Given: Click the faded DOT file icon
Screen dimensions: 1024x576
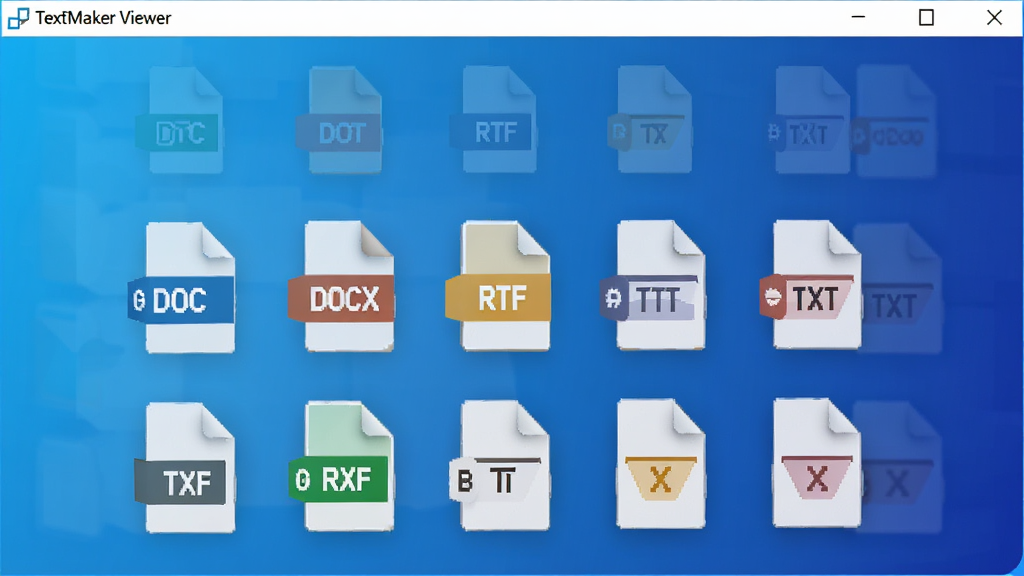Looking at the screenshot, I should (339, 120).
